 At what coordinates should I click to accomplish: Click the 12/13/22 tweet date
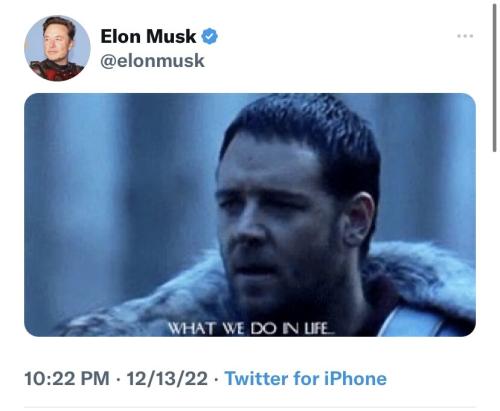pyautogui.click(x=167, y=379)
